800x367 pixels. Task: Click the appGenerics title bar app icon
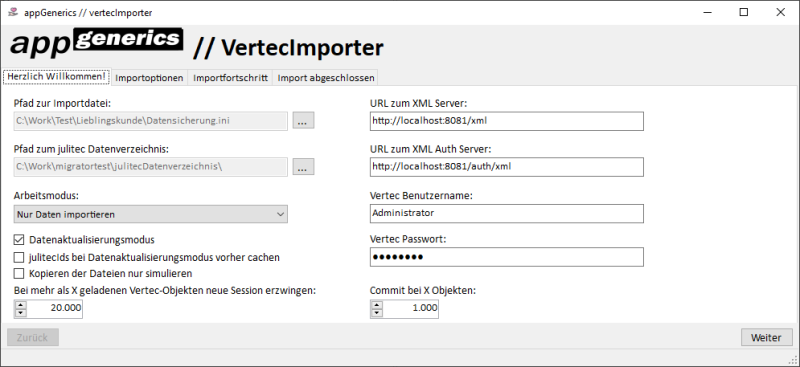(x=13, y=12)
